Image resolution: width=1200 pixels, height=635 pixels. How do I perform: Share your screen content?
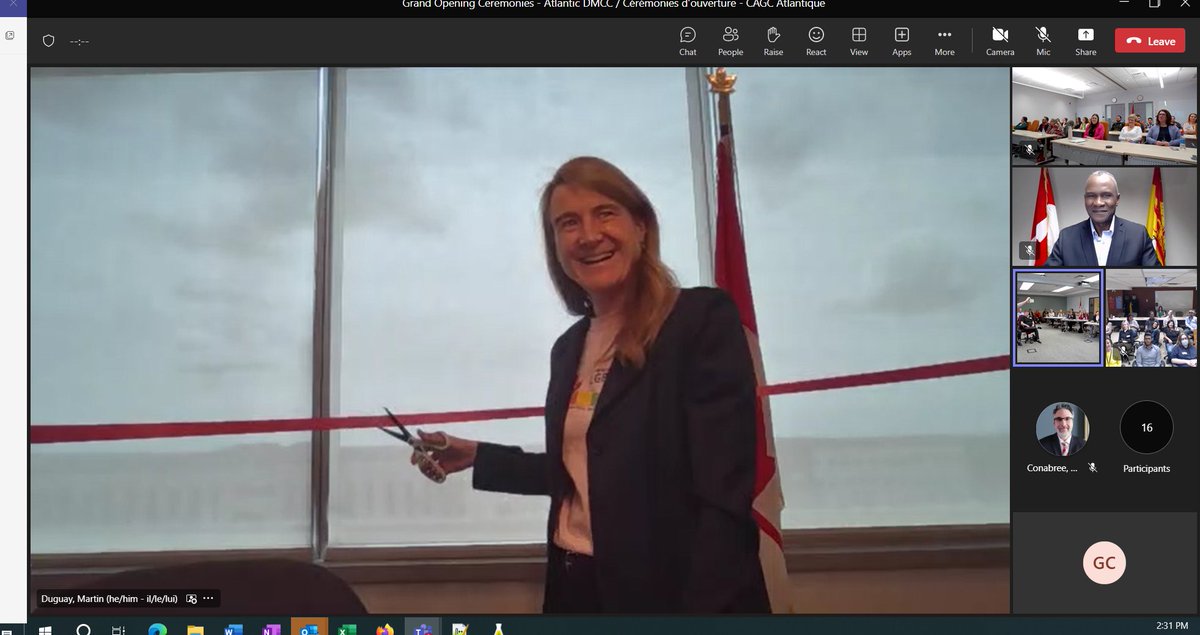click(1086, 41)
